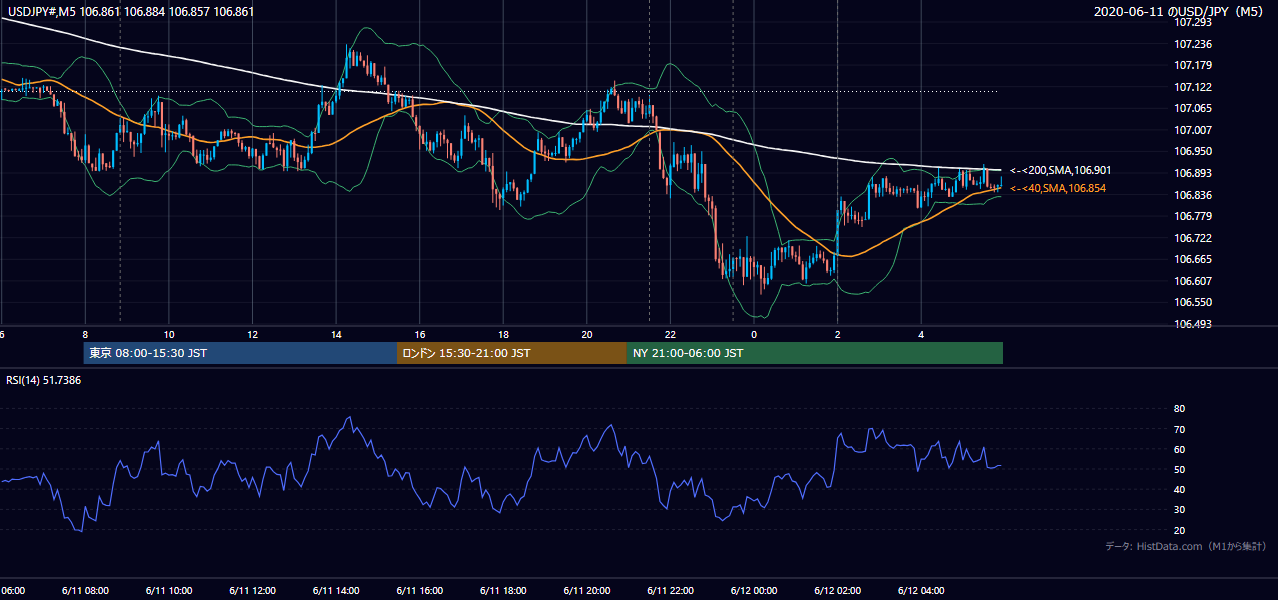
Task: Click the 40 SMA label 106.854
Action: coord(1058,188)
